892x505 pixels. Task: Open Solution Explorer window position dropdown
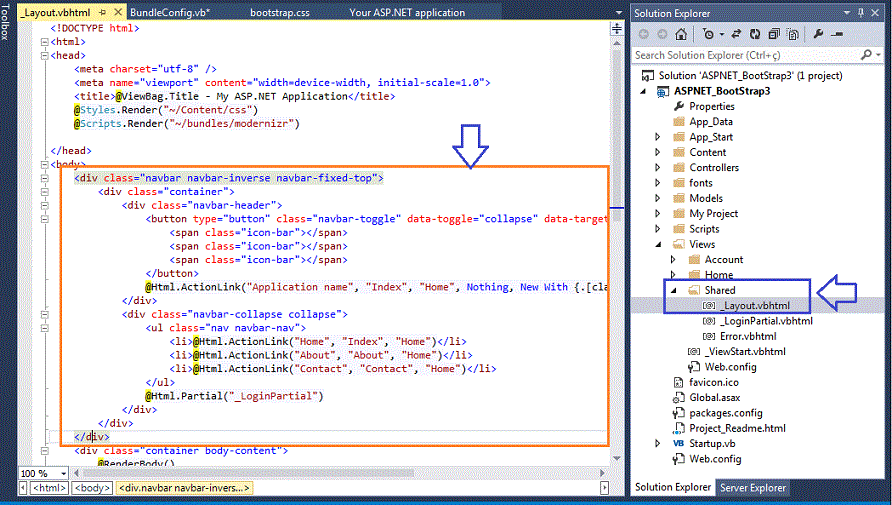tap(846, 13)
